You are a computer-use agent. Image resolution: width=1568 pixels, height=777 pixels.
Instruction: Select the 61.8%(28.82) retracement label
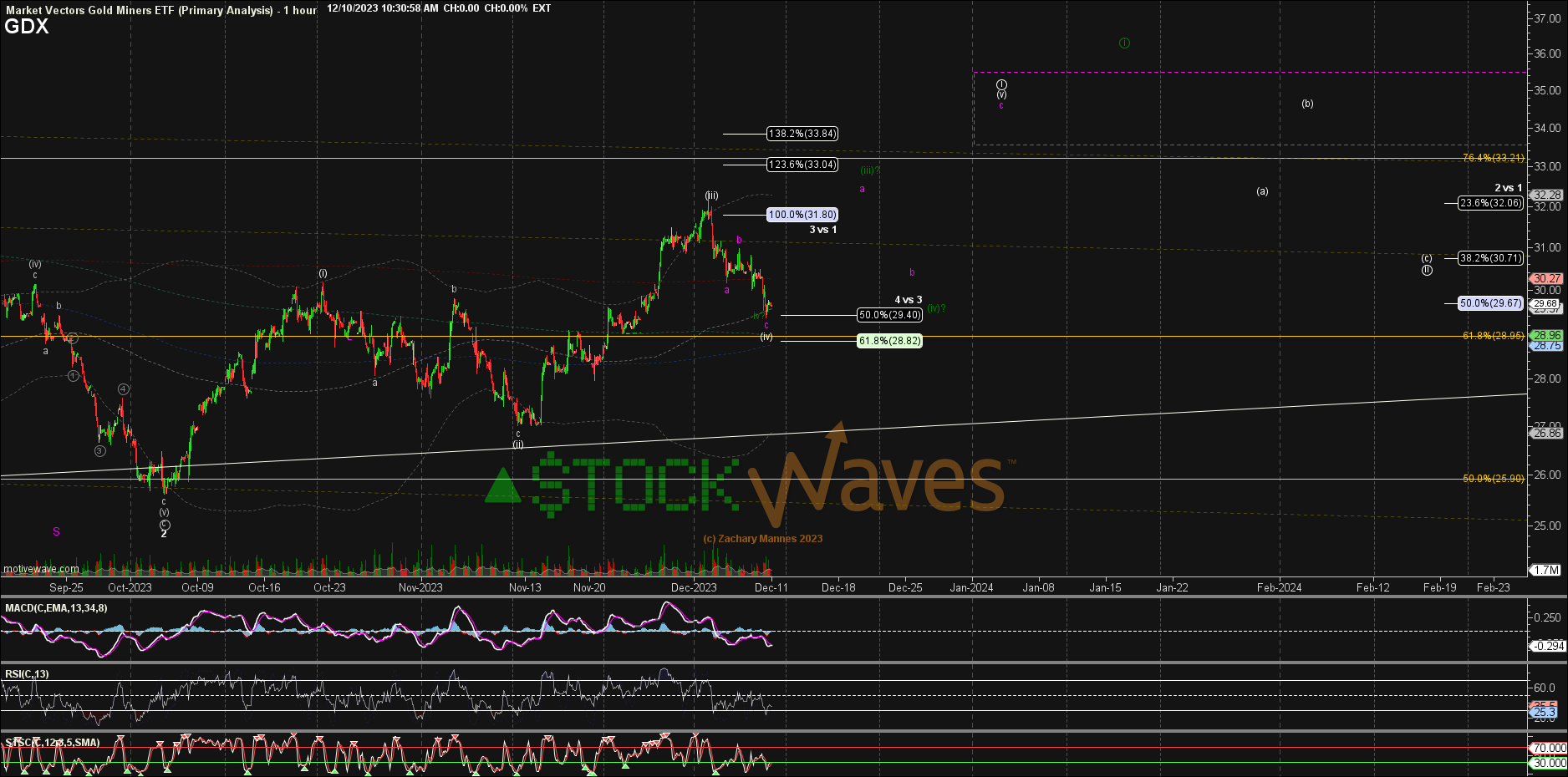tap(890, 341)
